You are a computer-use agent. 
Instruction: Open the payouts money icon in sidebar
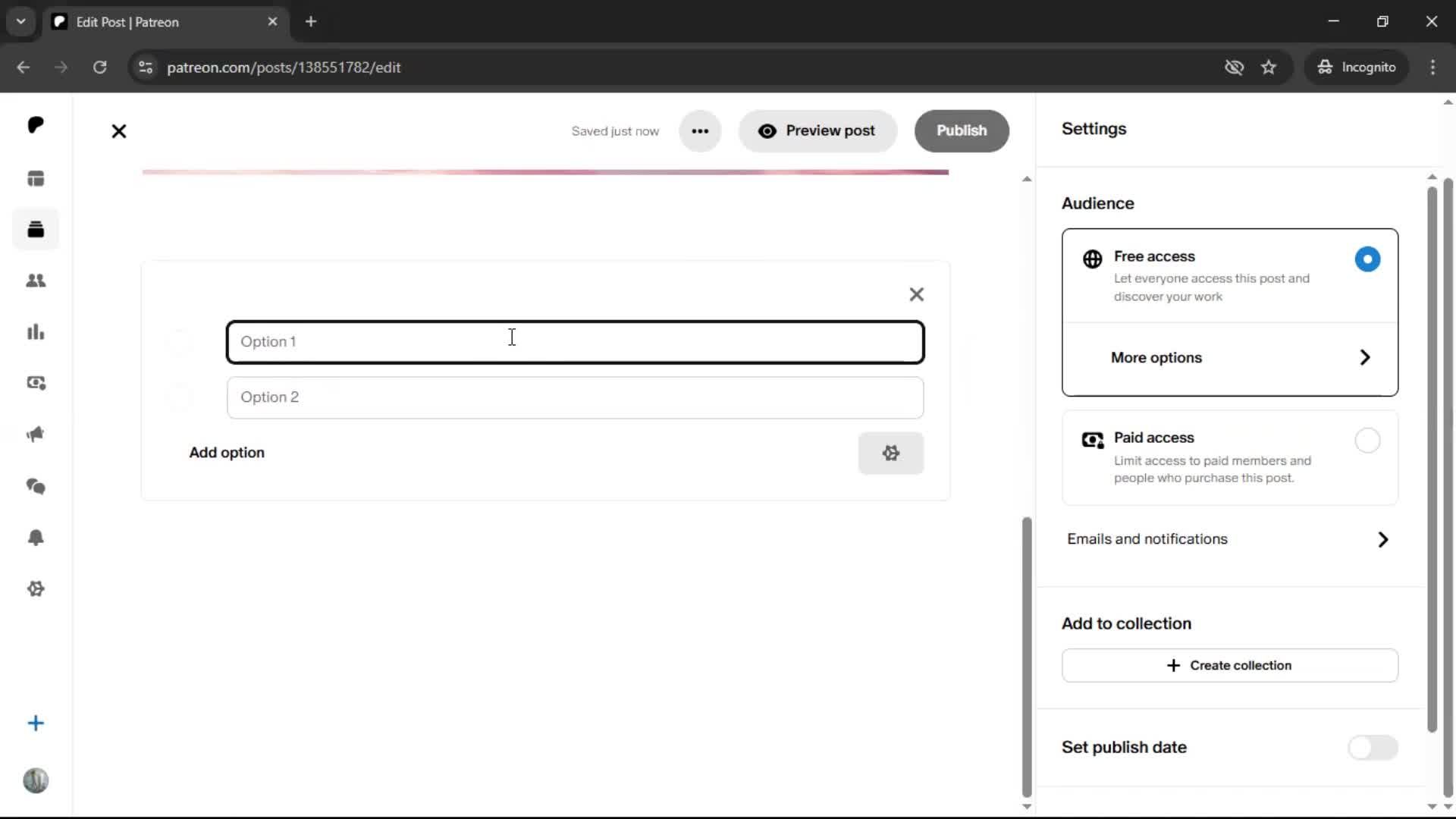tap(36, 383)
